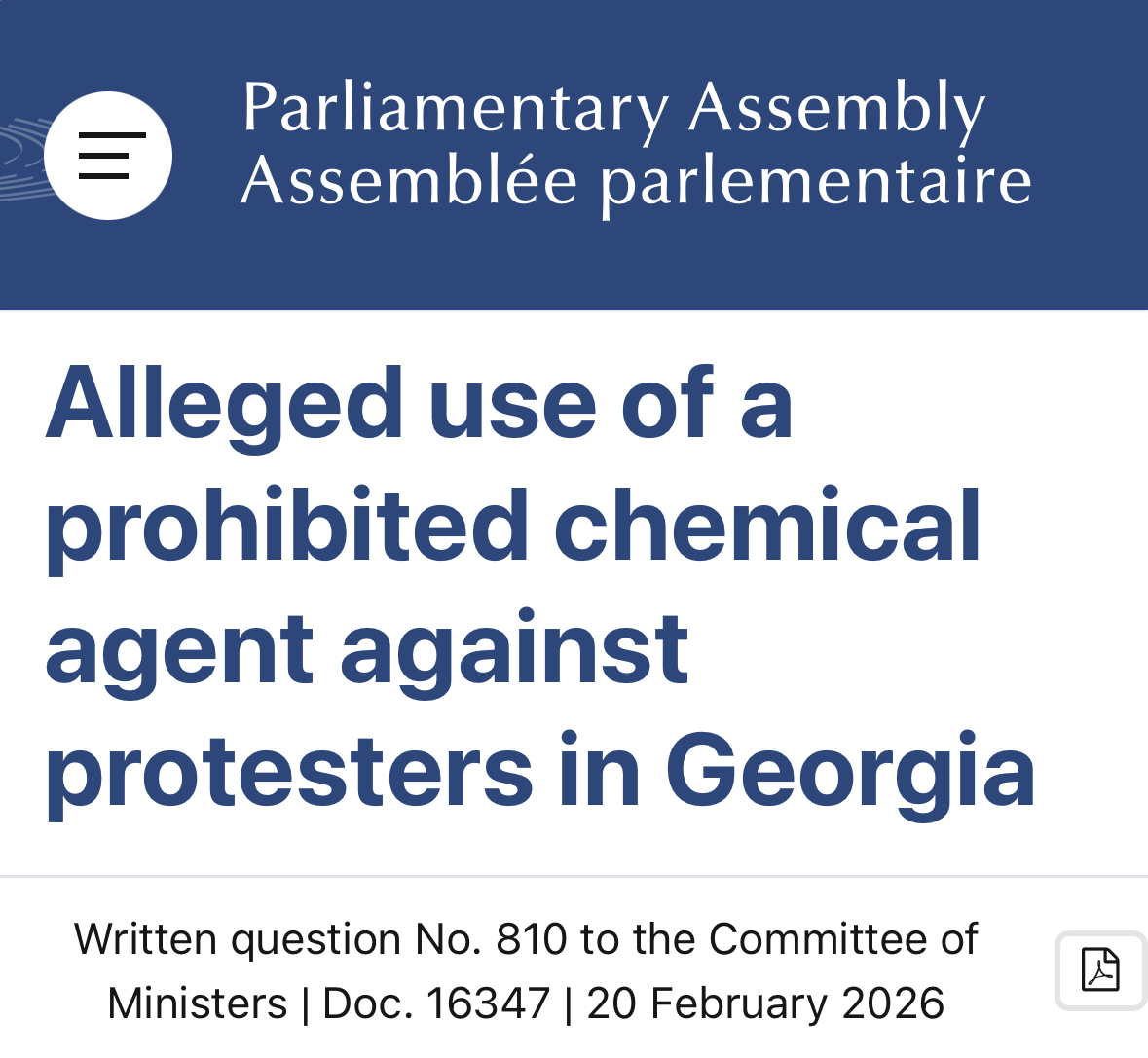Download the document as PDF

(1100, 969)
